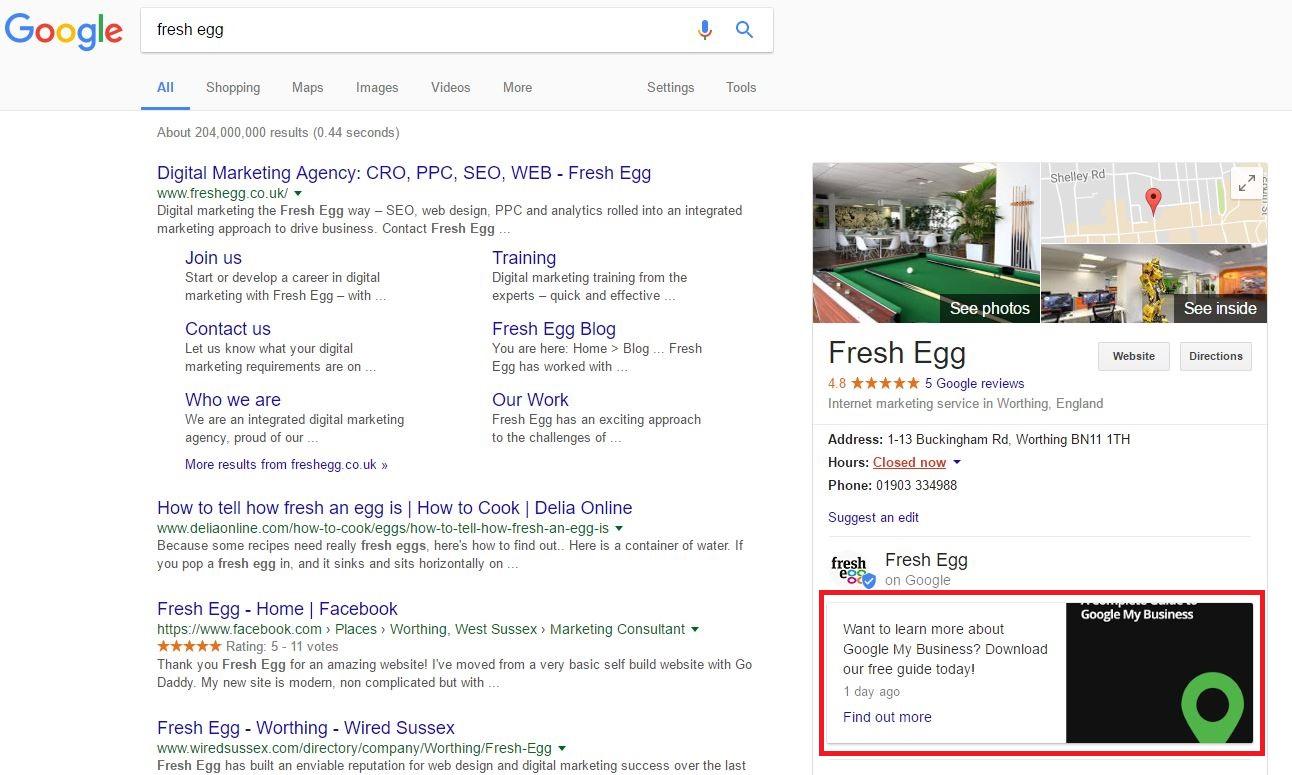
Task: Open the Tools menu
Action: [741, 88]
